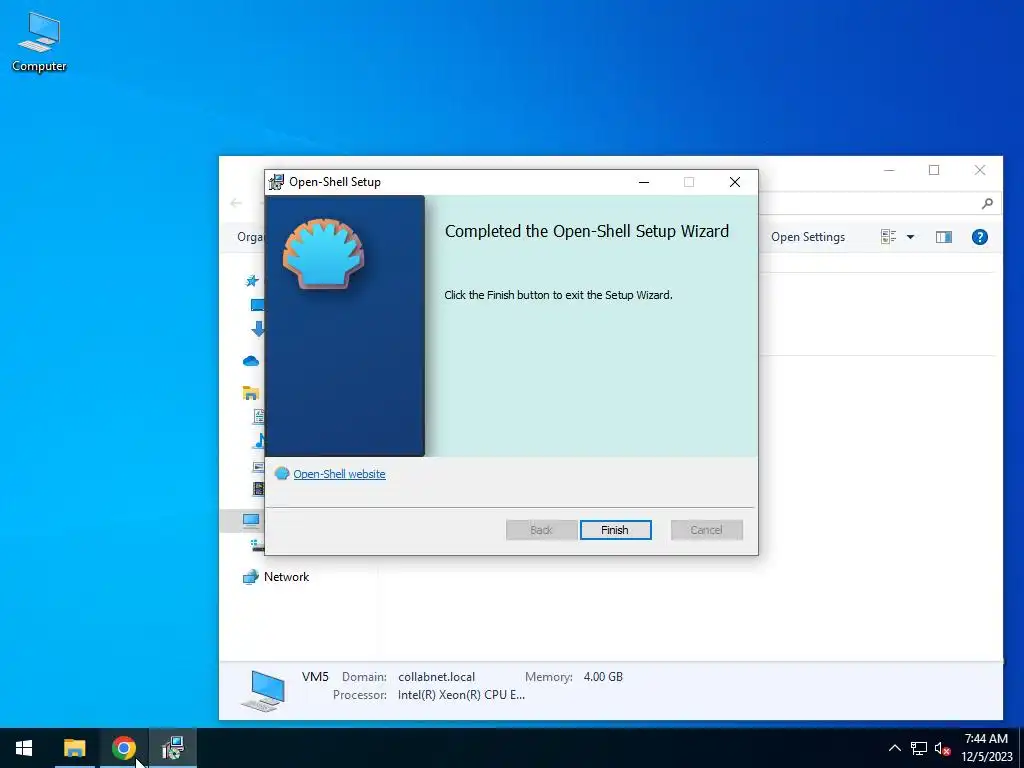Click the installer icon on the taskbar
The image size is (1024, 768).
[172, 748]
